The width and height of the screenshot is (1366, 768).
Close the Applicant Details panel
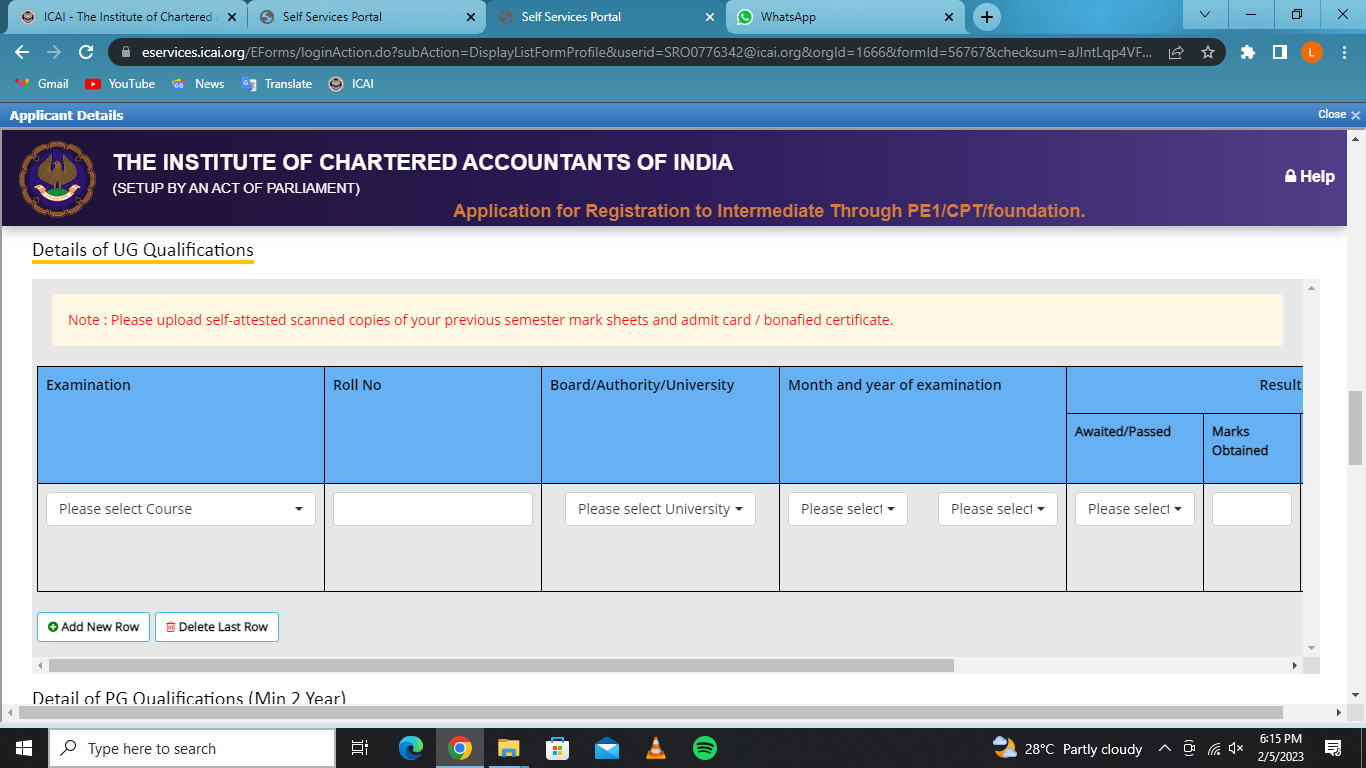tap(1338, 115)
